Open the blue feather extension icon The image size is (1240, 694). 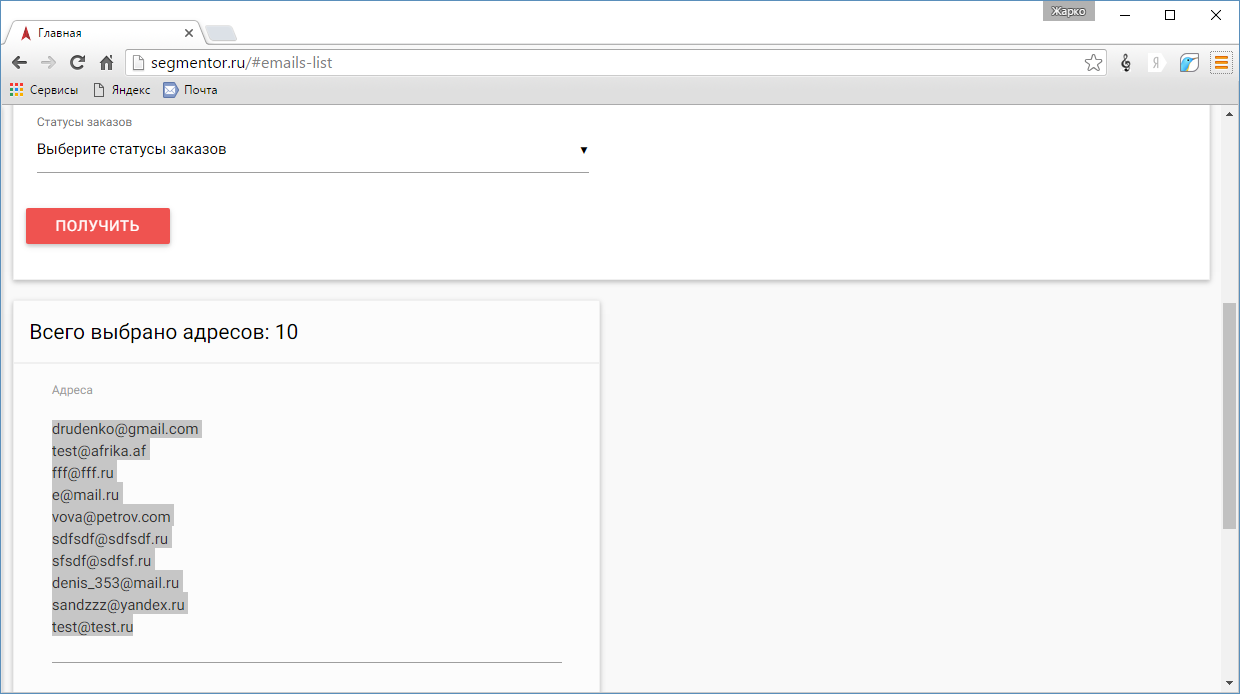[1189, 63]
